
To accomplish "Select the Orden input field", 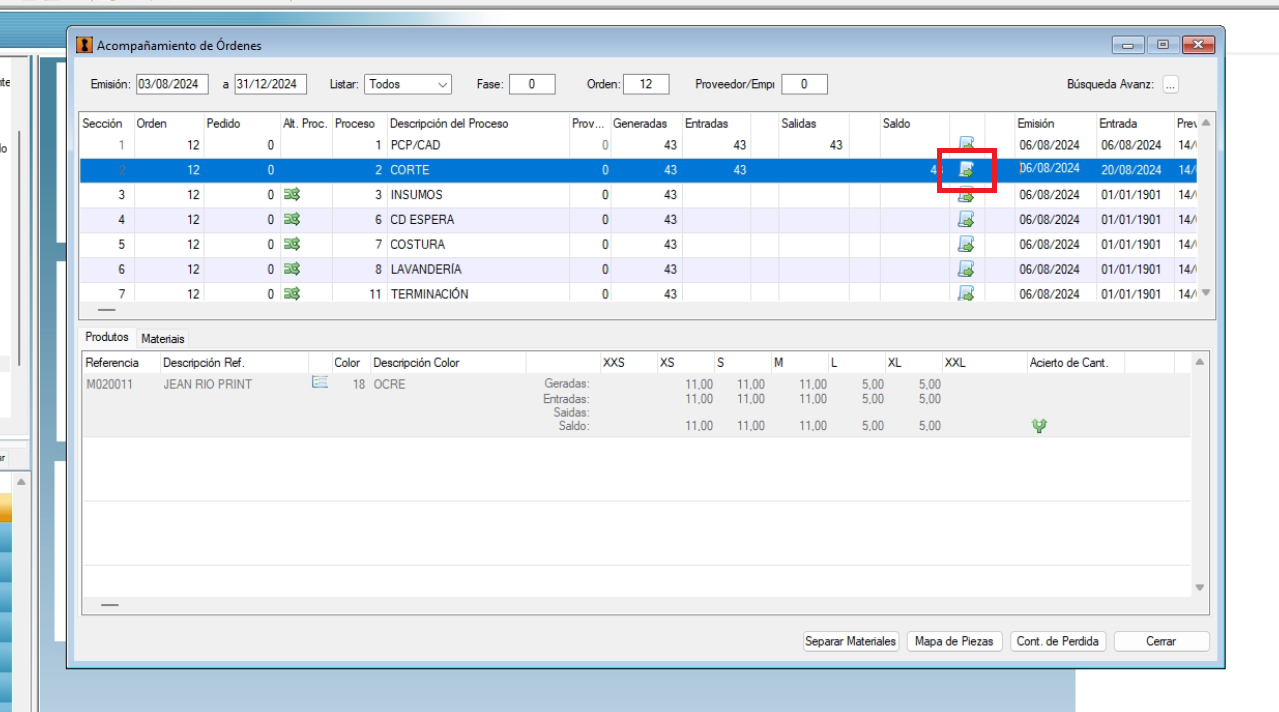I will click(646, 85).
